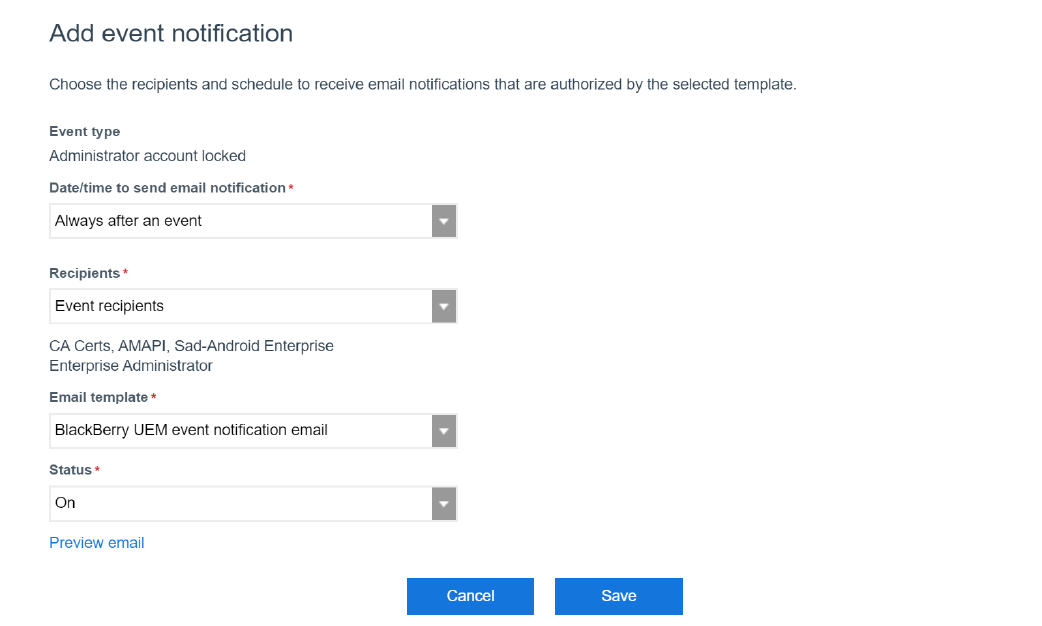Screen dimensions: 1042x626
Task: Click the 'Enterprise Administrator' recipient text
Action: pyautogui.click(x=131, y=366)
